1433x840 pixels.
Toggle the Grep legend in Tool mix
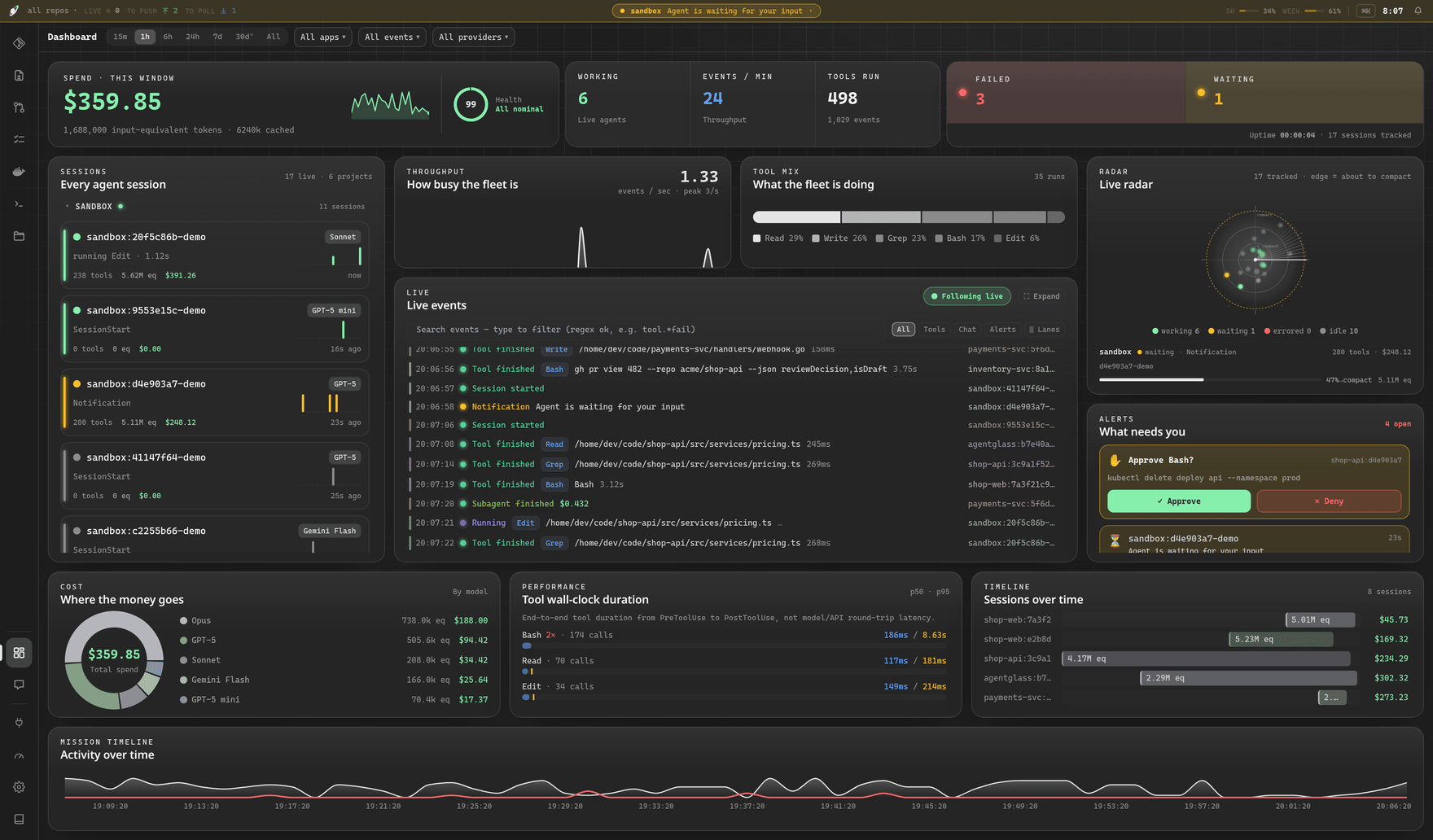901,238
